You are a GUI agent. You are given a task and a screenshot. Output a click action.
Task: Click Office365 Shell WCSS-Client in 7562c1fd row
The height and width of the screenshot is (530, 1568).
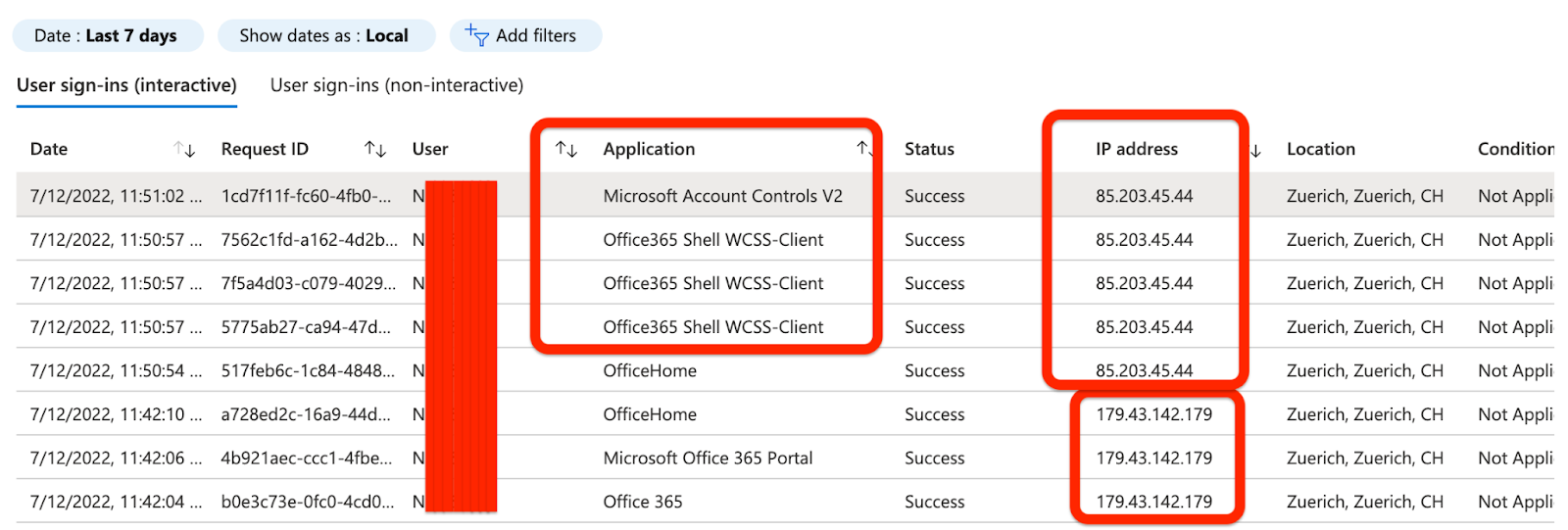tap(713, 240)
